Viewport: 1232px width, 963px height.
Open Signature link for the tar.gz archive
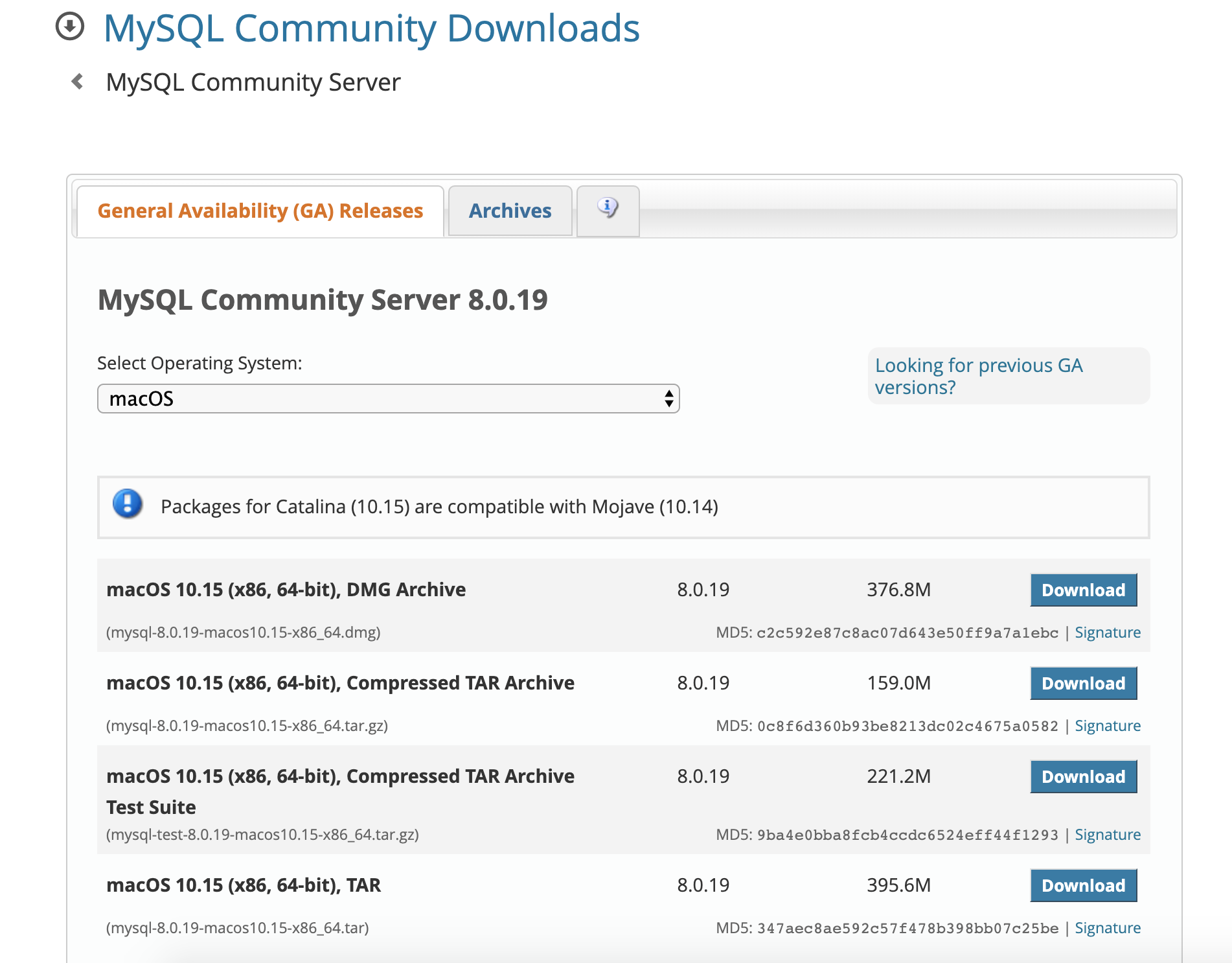1107,726
